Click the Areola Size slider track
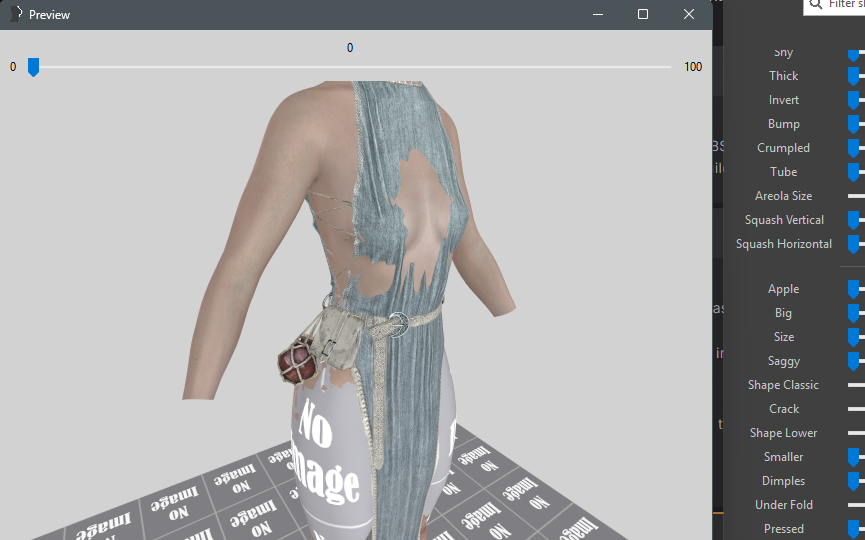 [x=856, y=196]
